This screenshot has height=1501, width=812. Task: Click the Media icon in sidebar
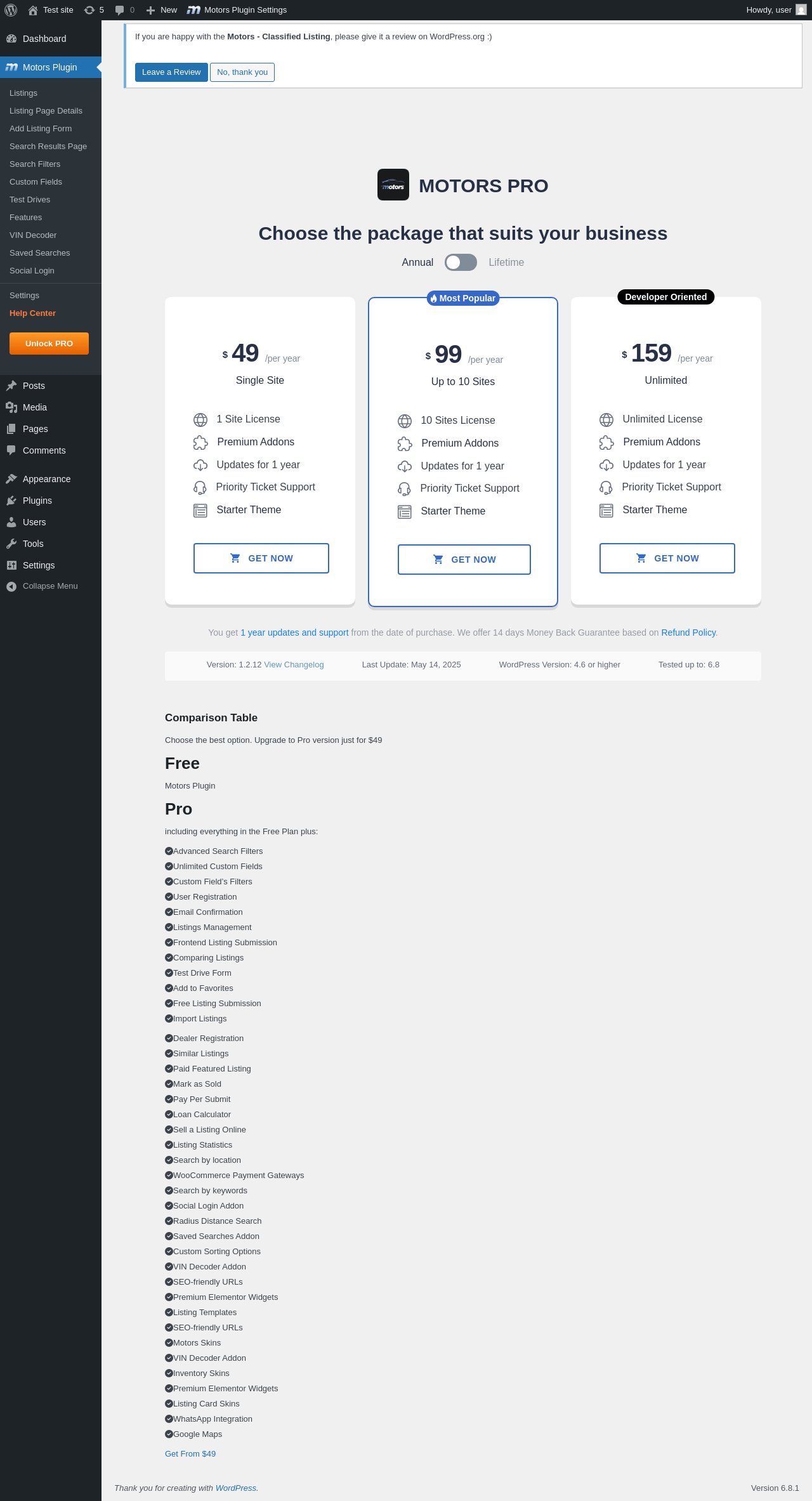(11, 407)
